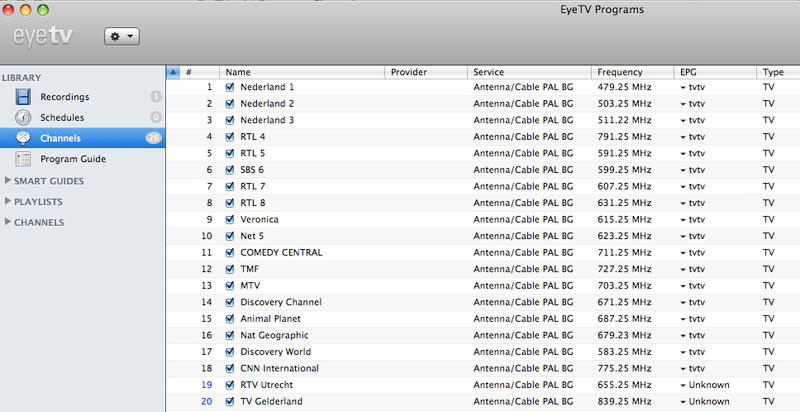Viewport: 800px width, 412px height.
Task: Expand the Playlists section
Action: coord(8,202)
